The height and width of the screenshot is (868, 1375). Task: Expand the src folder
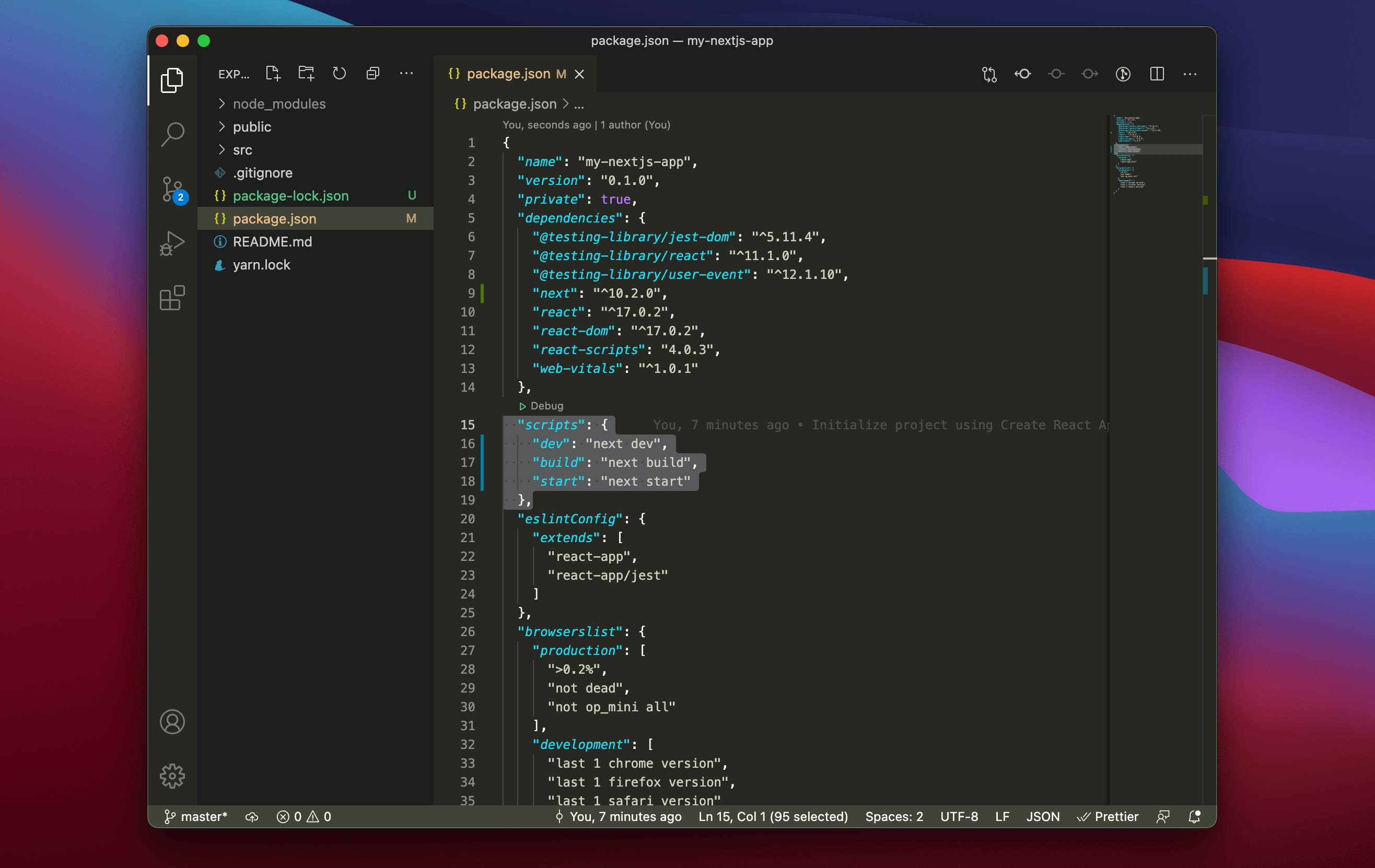pyautogui.click(x=242, y=149)
